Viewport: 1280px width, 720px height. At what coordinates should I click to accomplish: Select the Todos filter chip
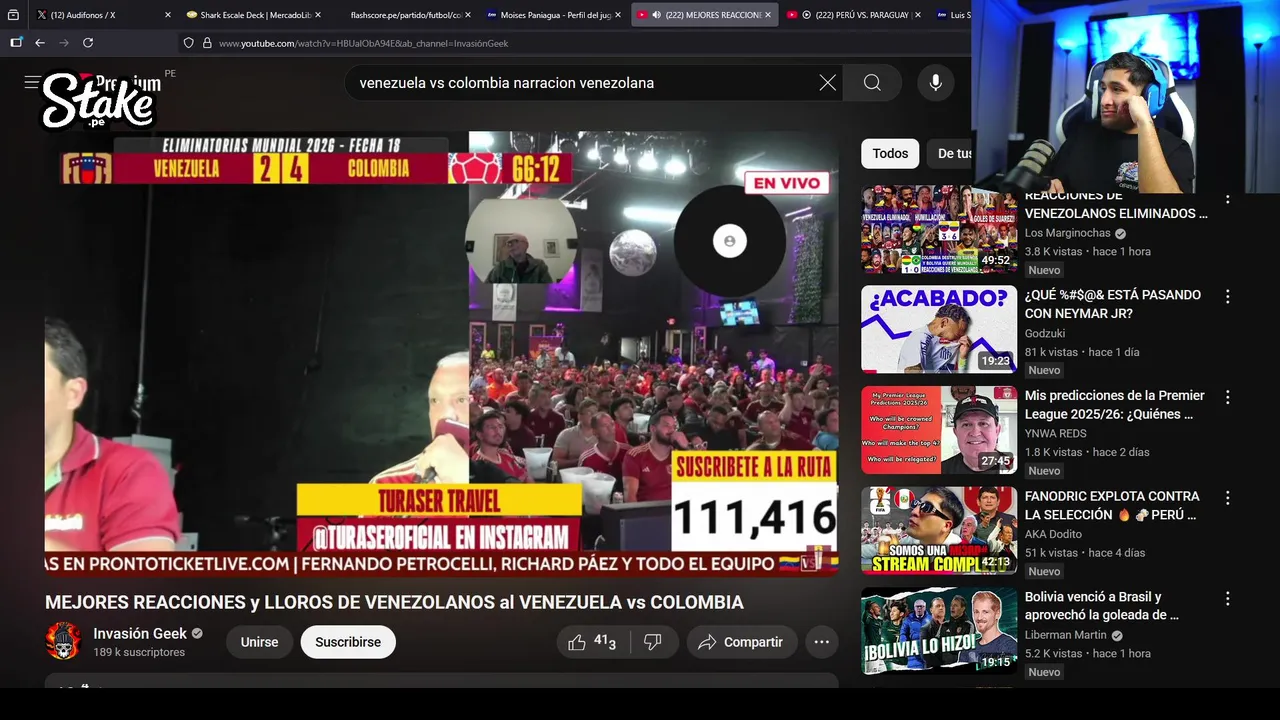(890, 153)
